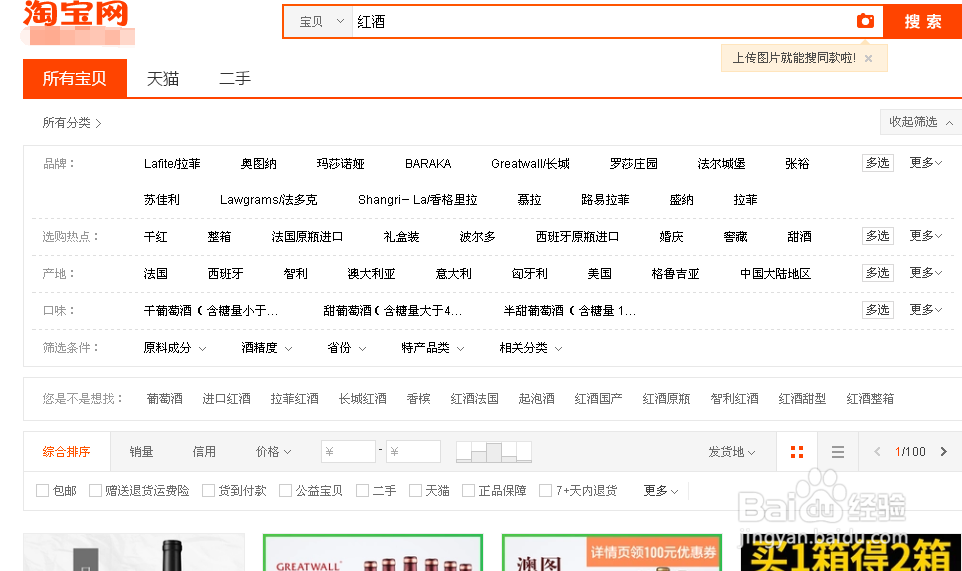This screenshot has width=962, height=571.
Task: Select 法国 as origin
Action: 155,274
